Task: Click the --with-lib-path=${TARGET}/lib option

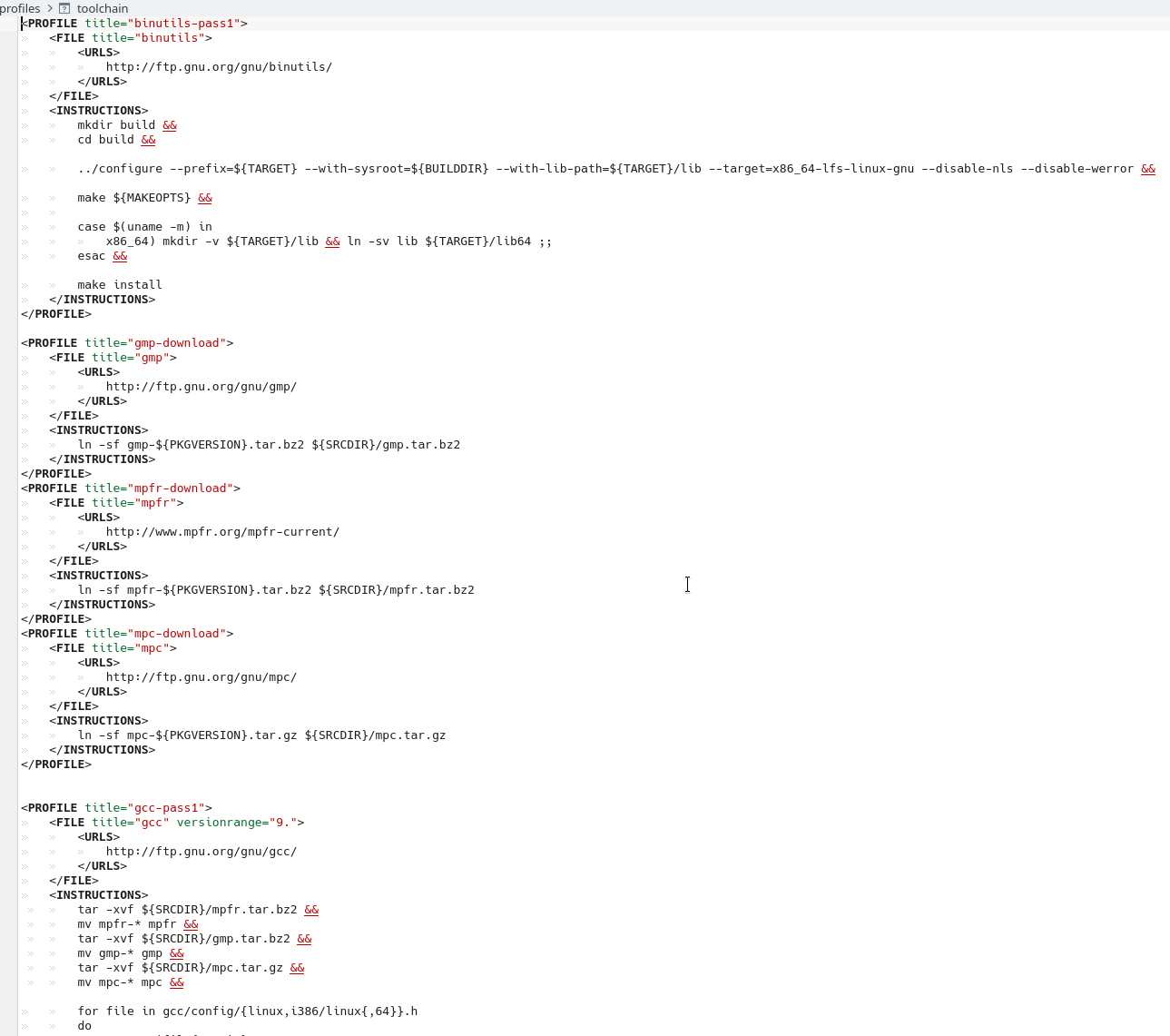Action: pyautogui.click(x=599, y=169)
